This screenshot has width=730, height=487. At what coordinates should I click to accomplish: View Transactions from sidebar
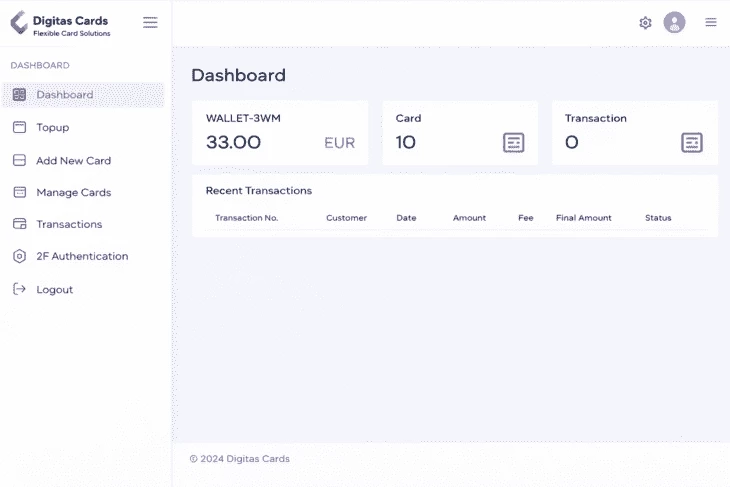tap(69, 224)
